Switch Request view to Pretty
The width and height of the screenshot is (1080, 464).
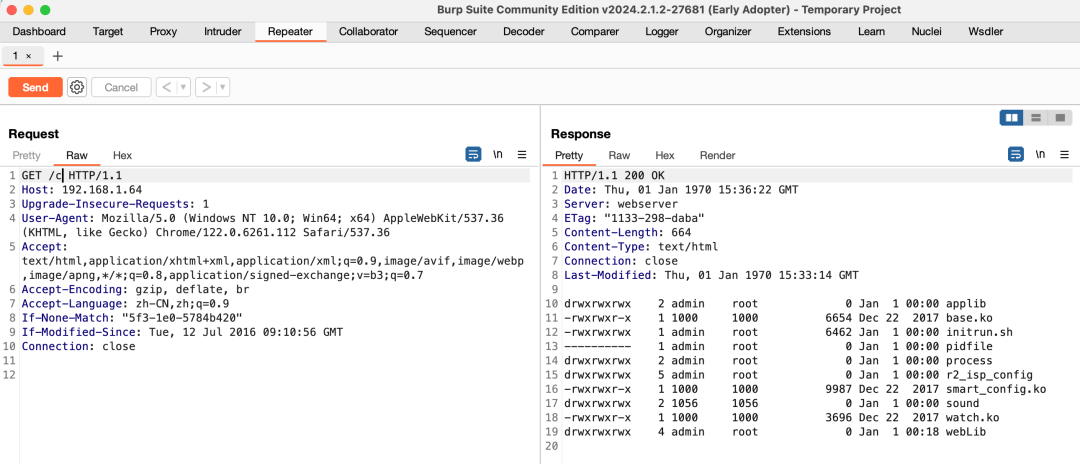[x=26, y=156]
